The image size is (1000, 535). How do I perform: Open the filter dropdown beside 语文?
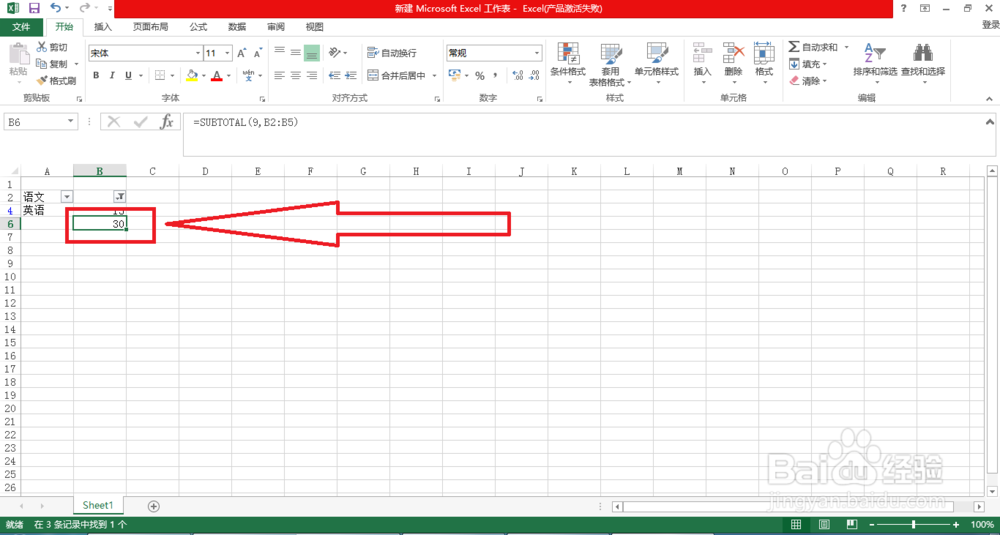point(67,197)
